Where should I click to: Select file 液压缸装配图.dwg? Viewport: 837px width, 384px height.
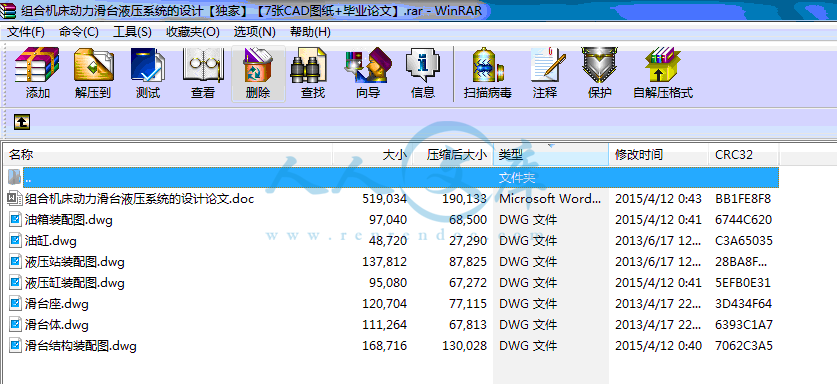(x=75, y=283)
